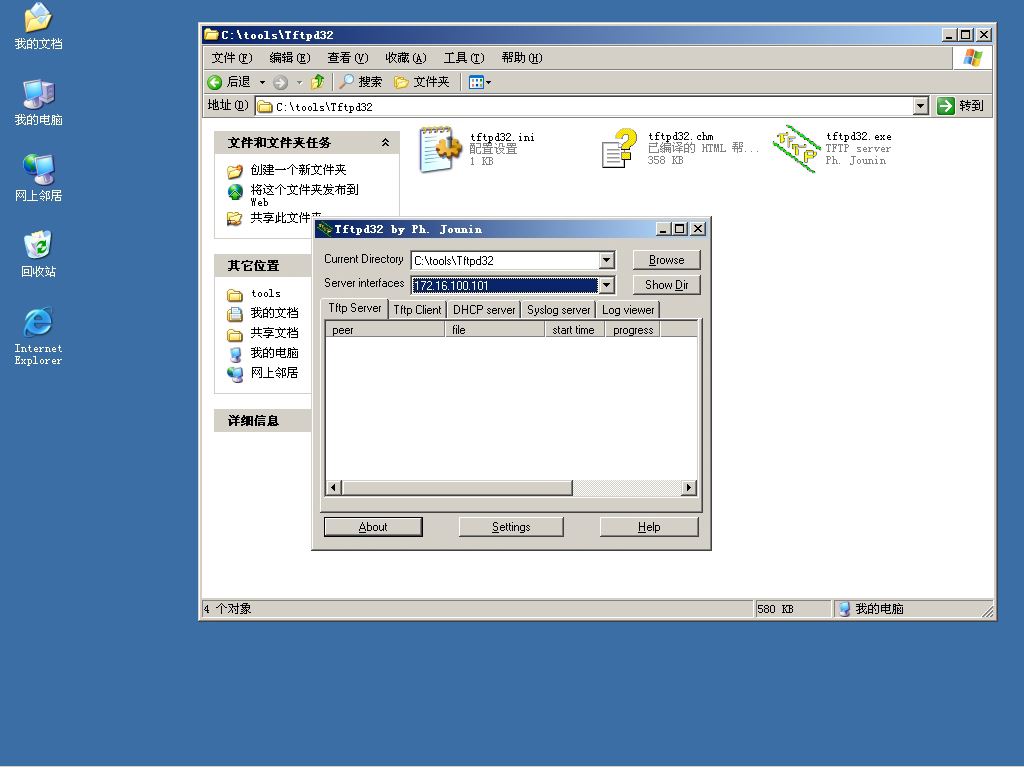
Task: Open Tftpd32 Settings button
Action: coord(511,527)
